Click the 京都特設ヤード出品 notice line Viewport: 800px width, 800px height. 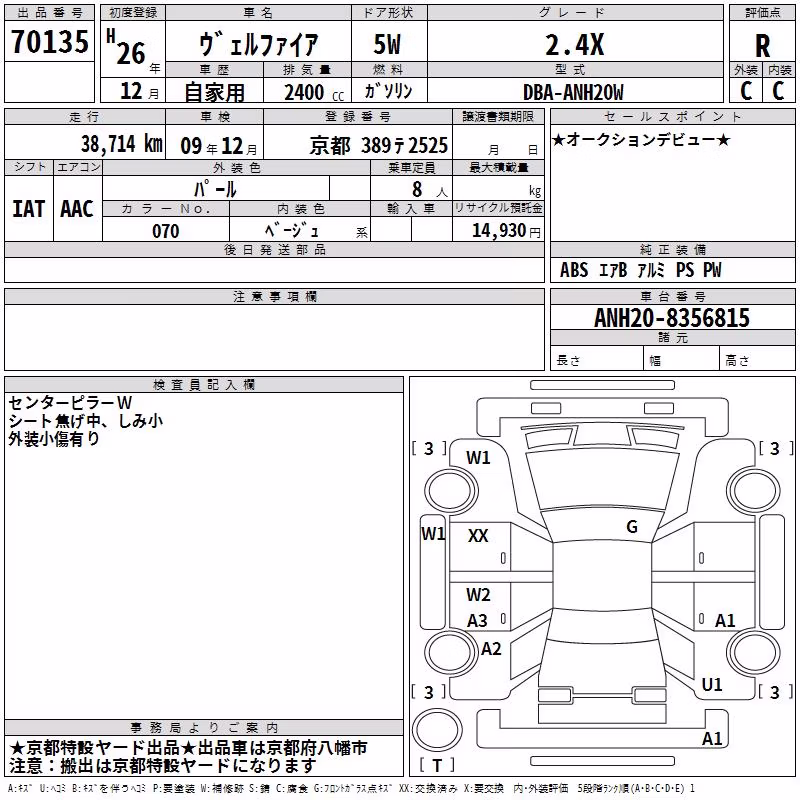(188, 748)
